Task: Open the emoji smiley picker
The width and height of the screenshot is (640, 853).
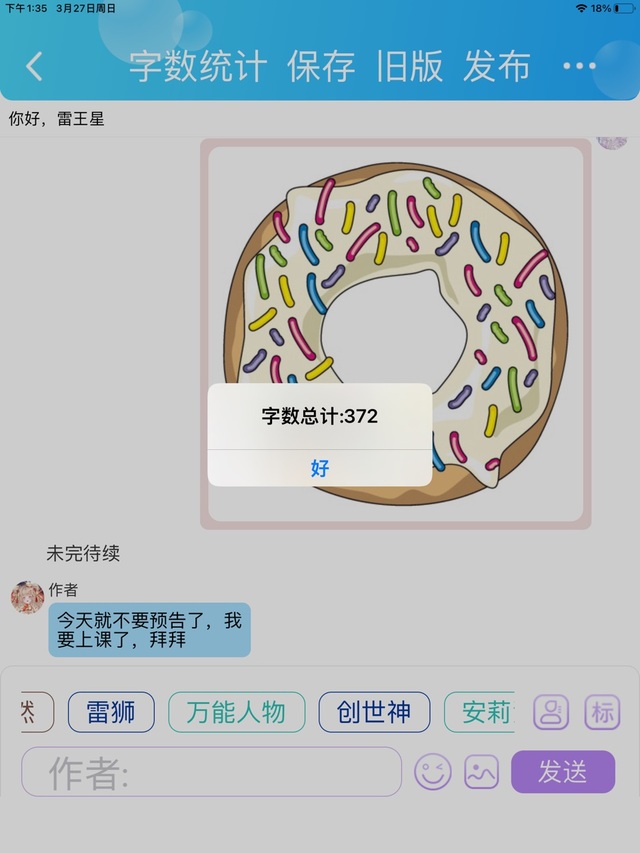Action: pyautogui.click(x=433, y=771)
